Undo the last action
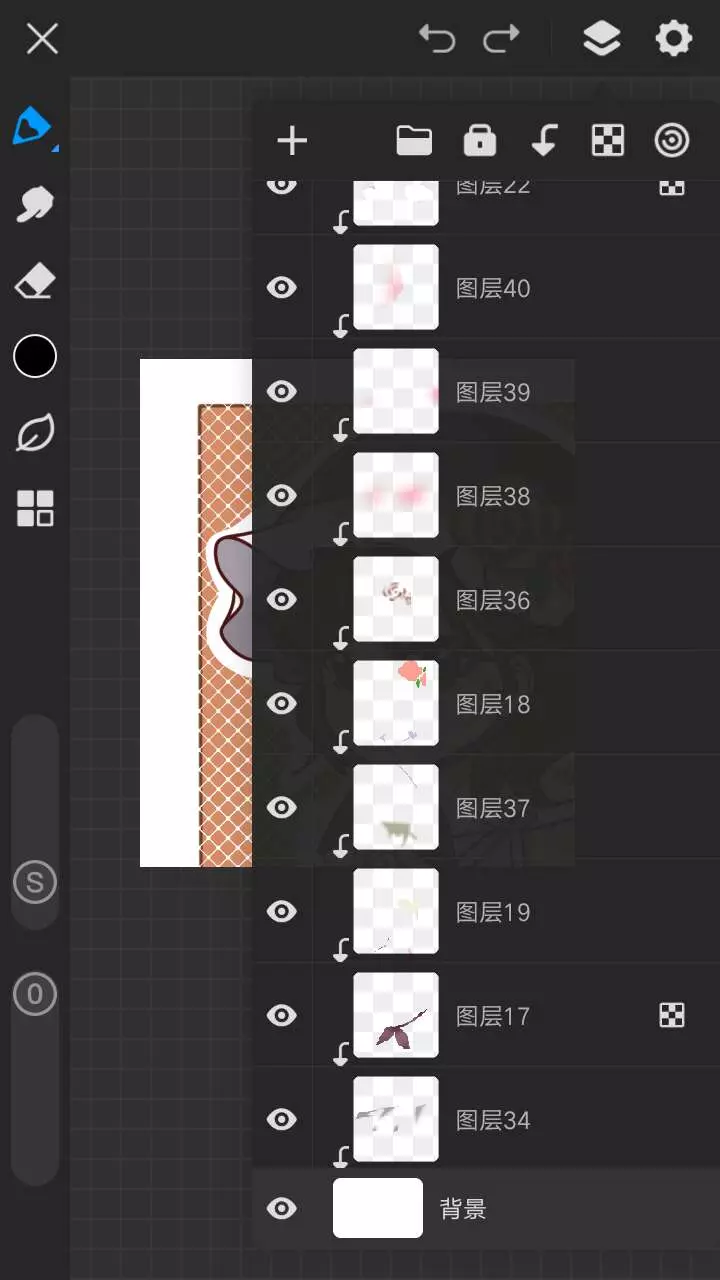 click(437, 39)
